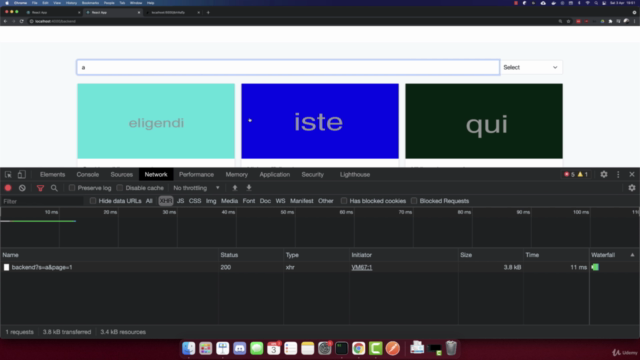Click the dark green qui product image
Screen dimensions: 640x360
(484, 121)
